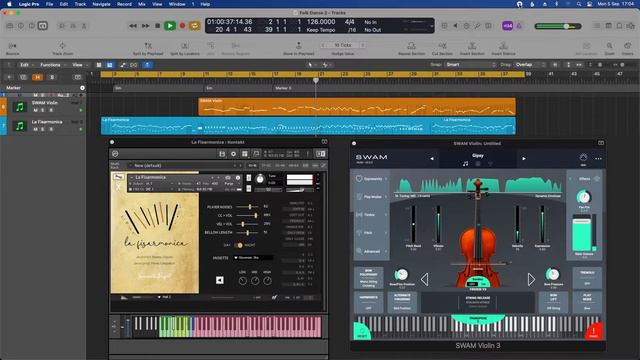
Task: Adjust the Vibrato slider in SWAM
Action: coord(438,224)
